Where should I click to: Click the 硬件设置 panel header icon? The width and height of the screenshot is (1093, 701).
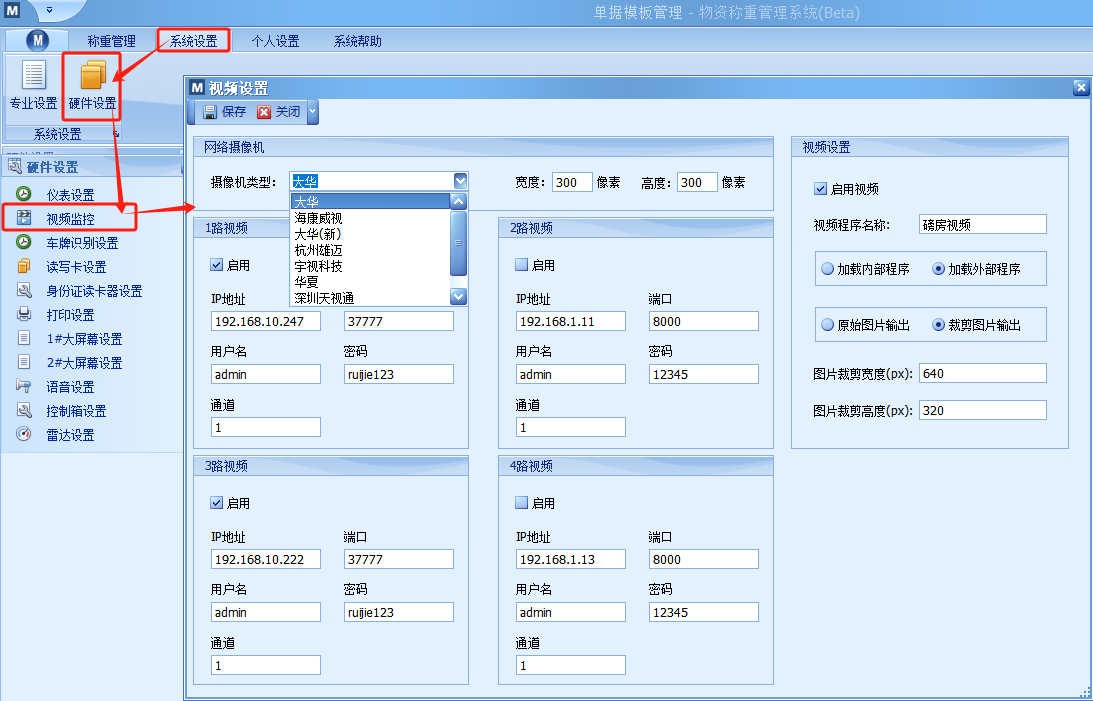click(x=15, y=167)
